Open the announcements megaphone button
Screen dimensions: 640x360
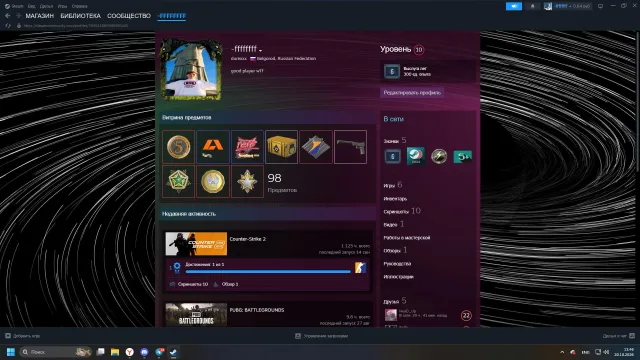point(513,6)
